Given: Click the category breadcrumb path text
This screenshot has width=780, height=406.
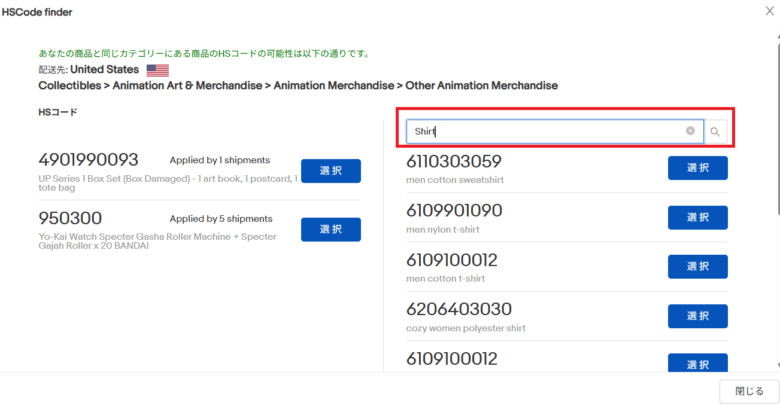Looking at the screenshot, I should point(297,86).
